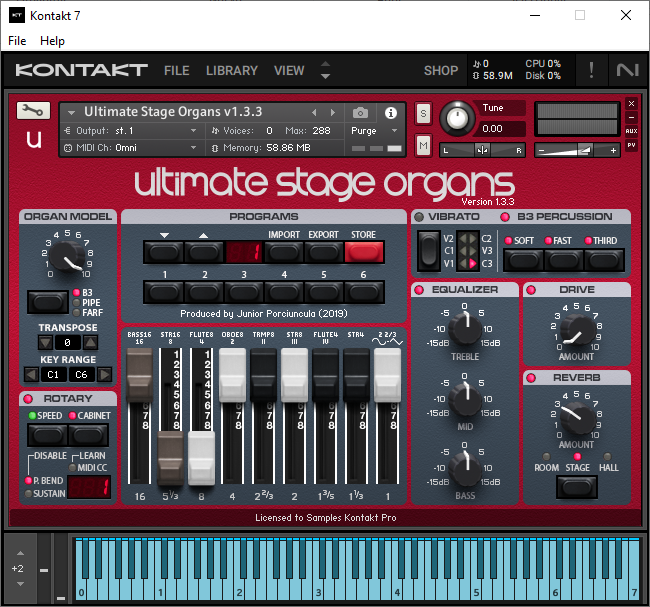
Task: Open the wrench instrument edit icon
Action: tap(33, 111)
